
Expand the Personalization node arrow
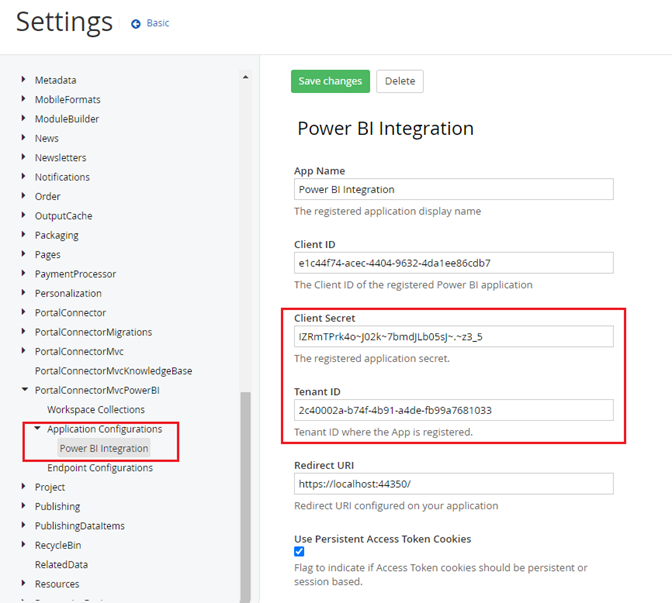(x=24, y=292)
